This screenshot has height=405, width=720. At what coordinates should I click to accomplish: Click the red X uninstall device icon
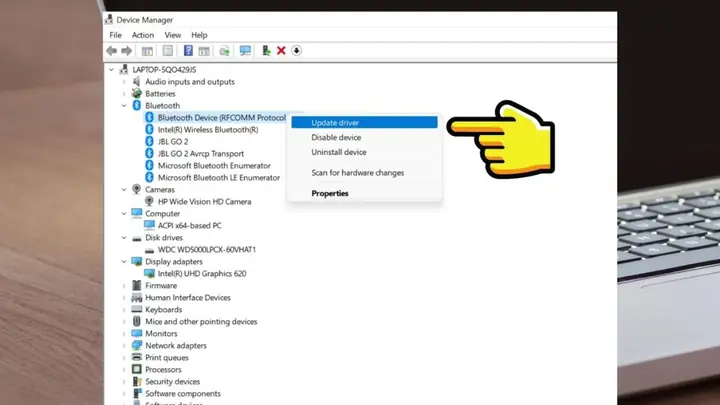coord(281,51)
